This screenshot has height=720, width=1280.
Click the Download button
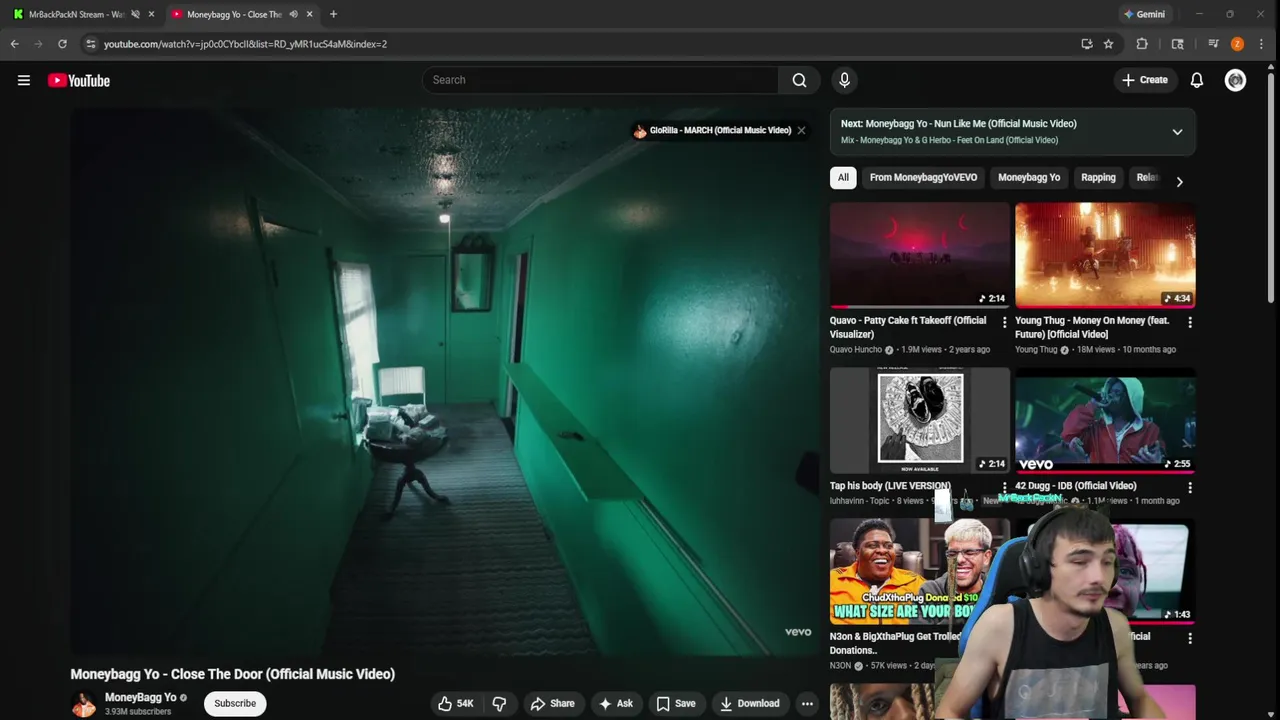coord(750,704)
